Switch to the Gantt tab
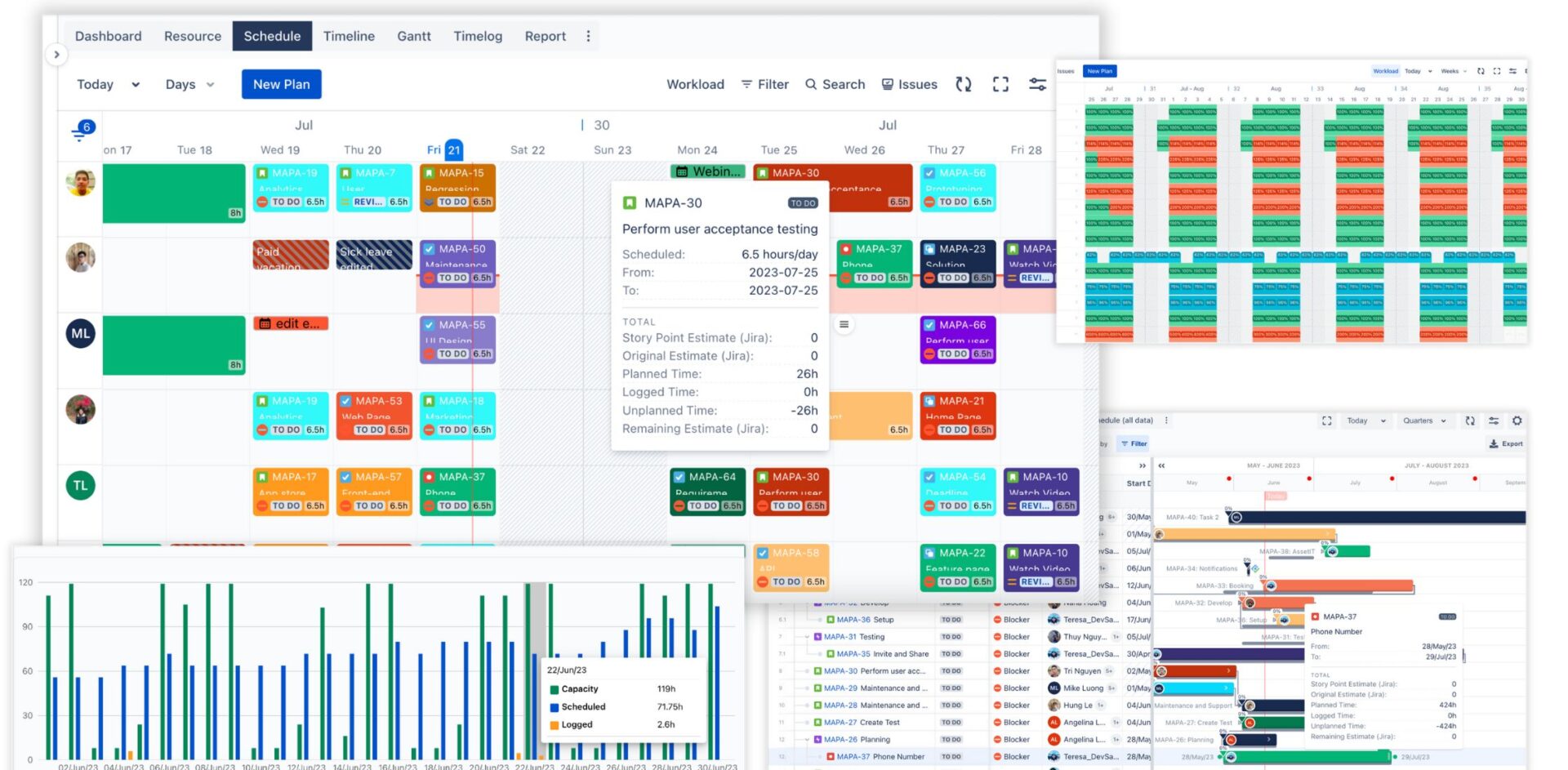This screenshot has height=770, width=1568. pyautogui.click(x=413, y=36)
